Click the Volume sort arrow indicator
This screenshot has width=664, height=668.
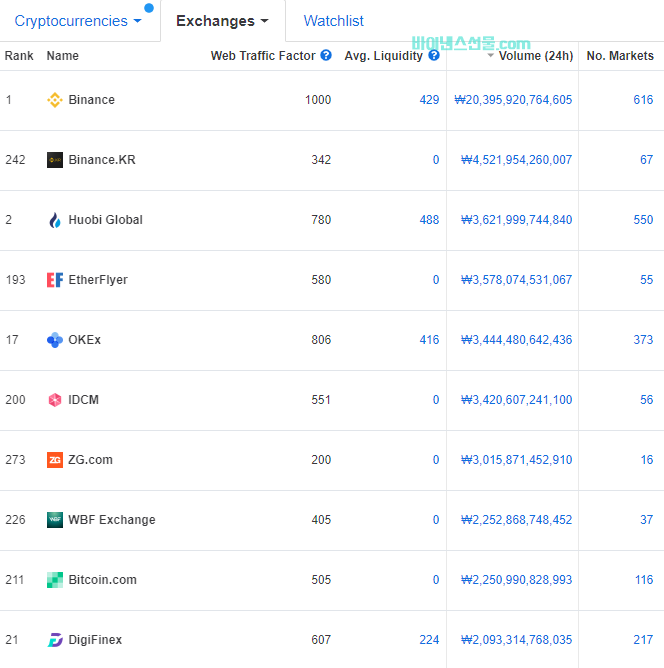coord(491,55)
